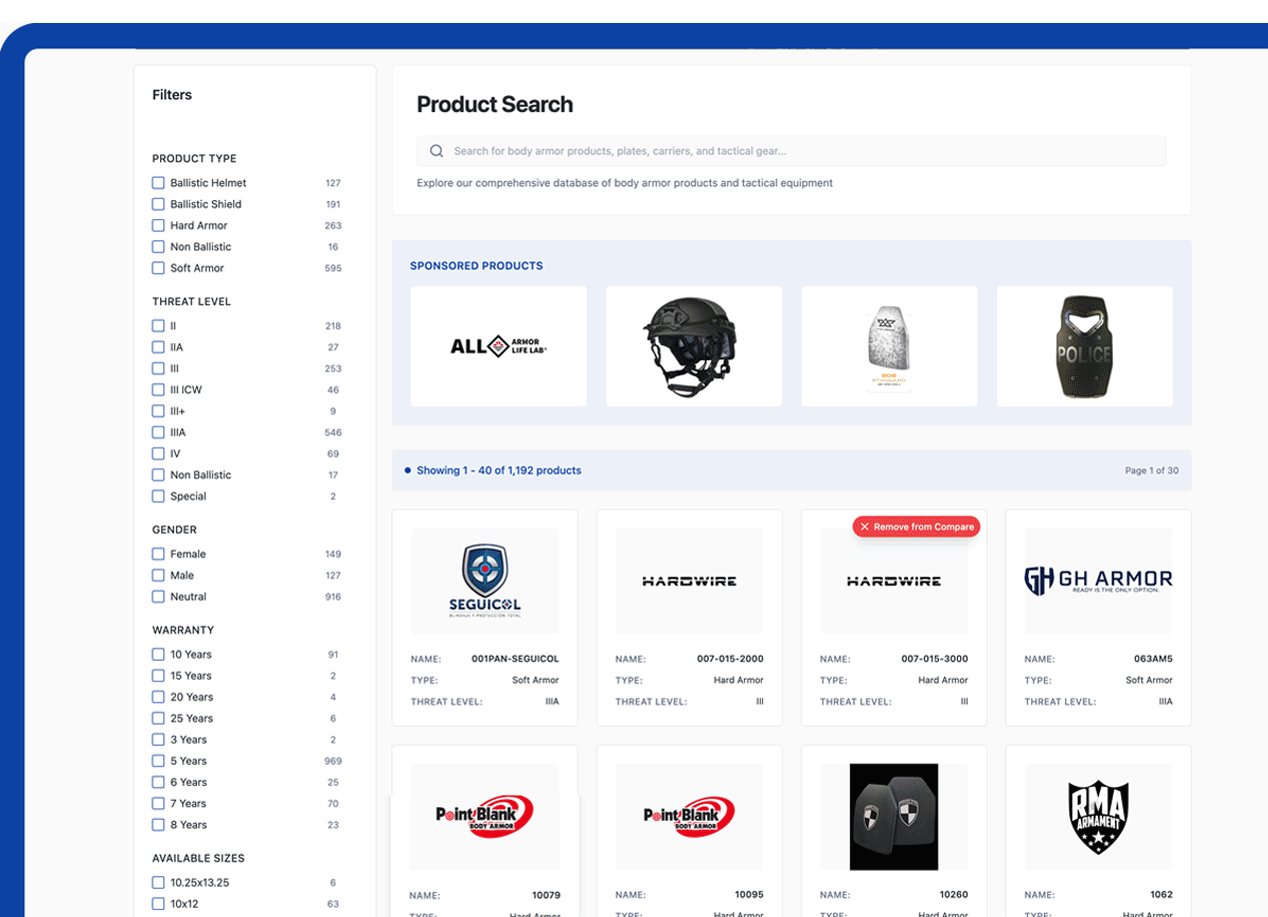Check the Neutral gender filter
1268x917 pixels.
tap(158, 597)
